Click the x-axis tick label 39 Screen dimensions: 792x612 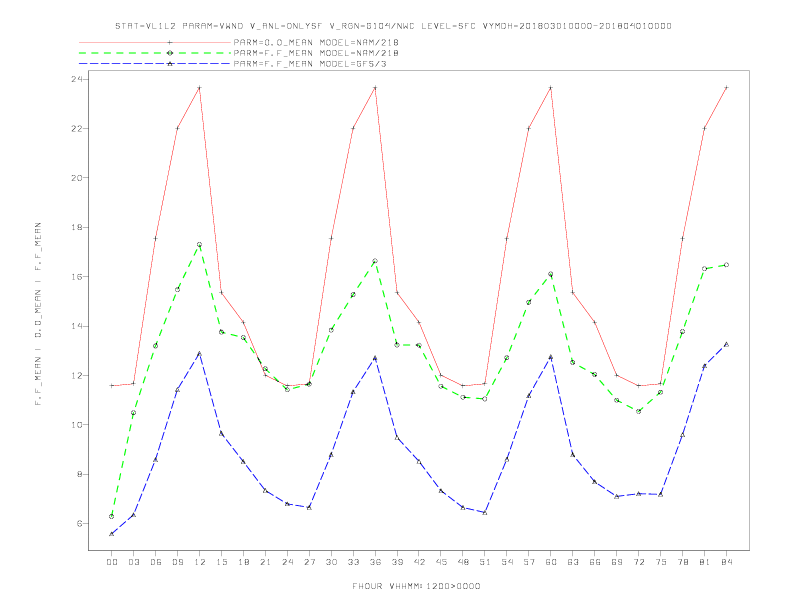click(x=397, y=562)
